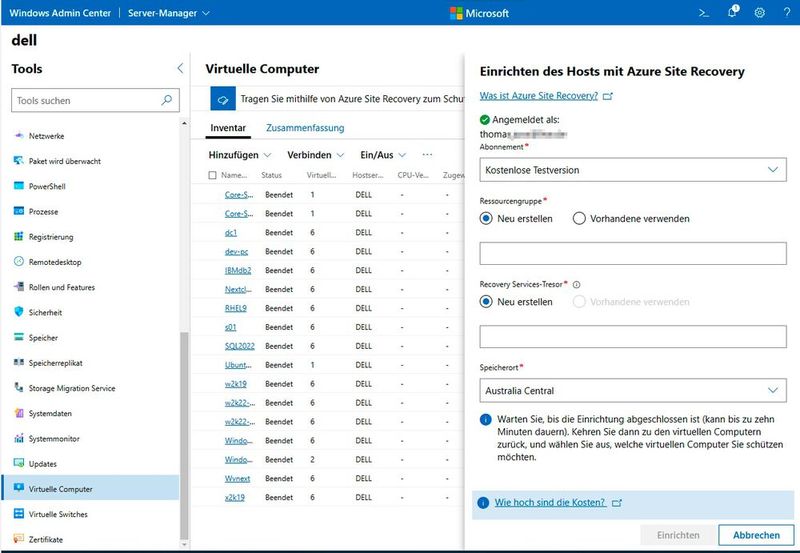Click the Recovery Services-Tresor name input field
Screen dimensions: 800x553
coord(633,336)
